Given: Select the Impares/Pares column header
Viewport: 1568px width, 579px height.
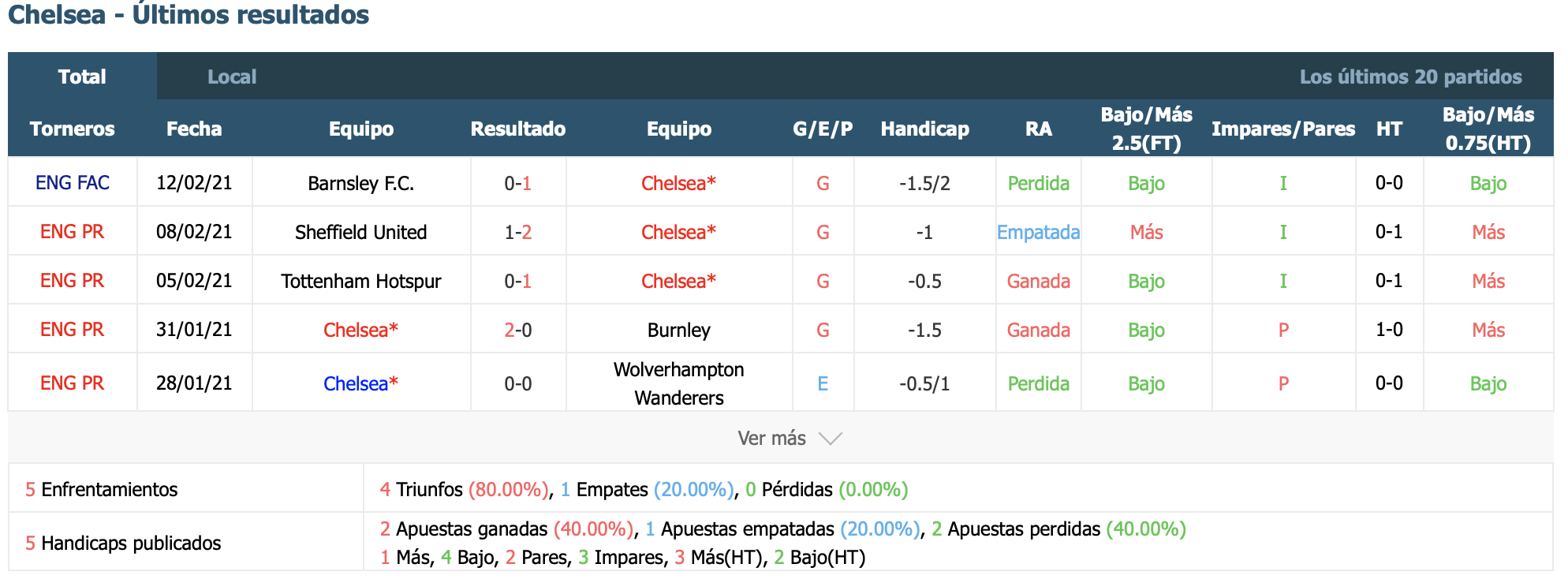Looking at the screenshot, I should click(1283, 129).
